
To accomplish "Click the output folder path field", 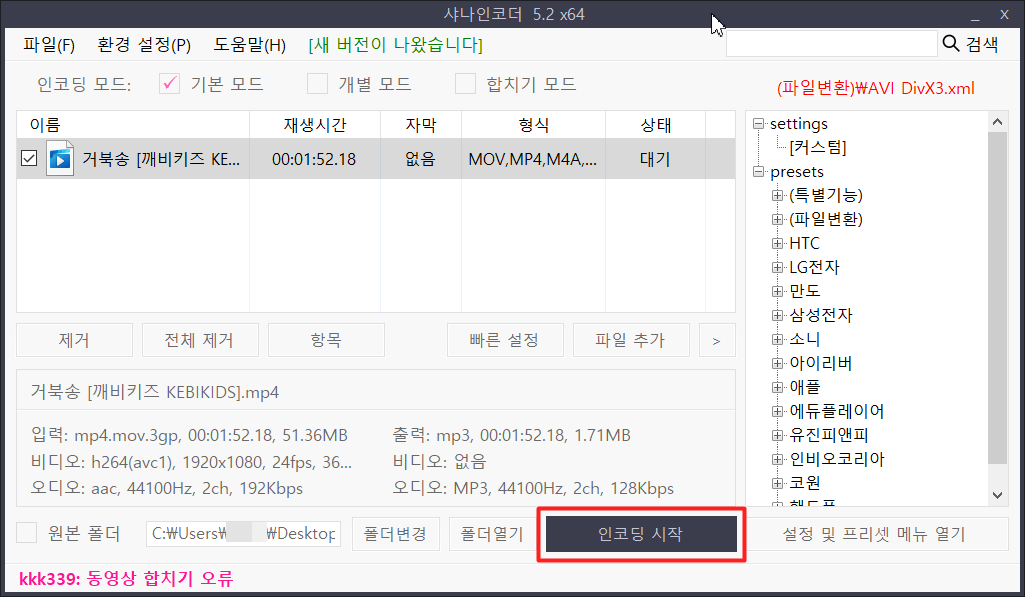I will click(243, 534).
